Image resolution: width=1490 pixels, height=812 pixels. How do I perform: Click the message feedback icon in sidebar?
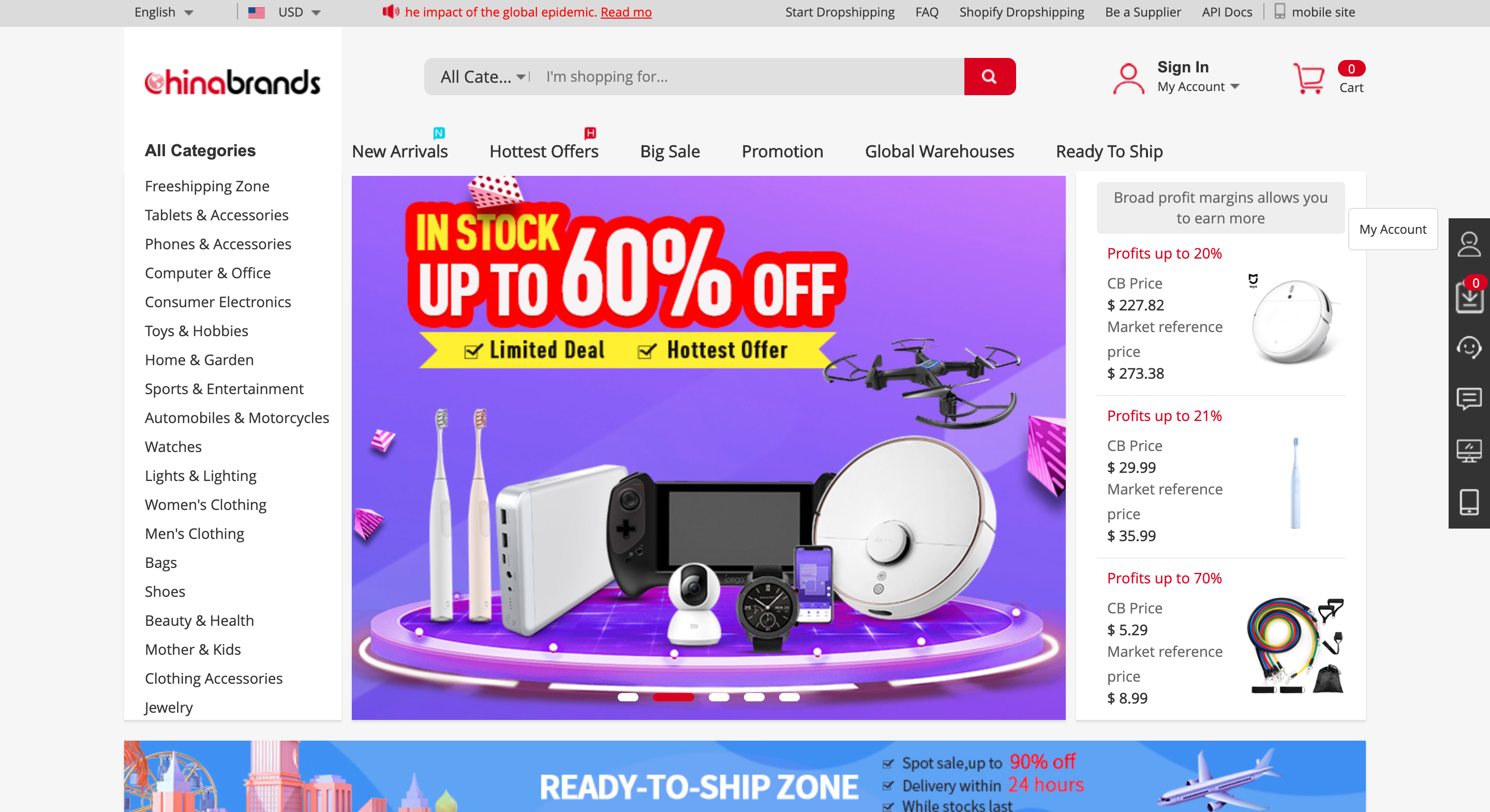tap(1469, 398)
